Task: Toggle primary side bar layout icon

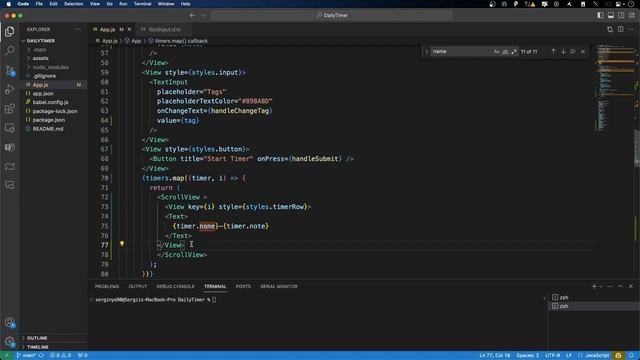Action: point(600,15)
